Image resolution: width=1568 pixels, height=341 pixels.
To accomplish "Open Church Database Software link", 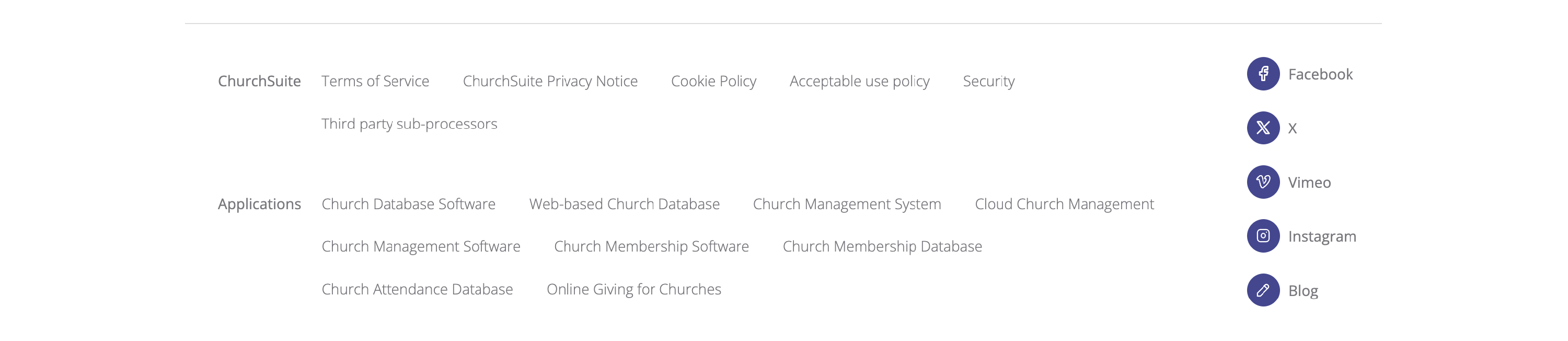I will (x=408, y=204).
